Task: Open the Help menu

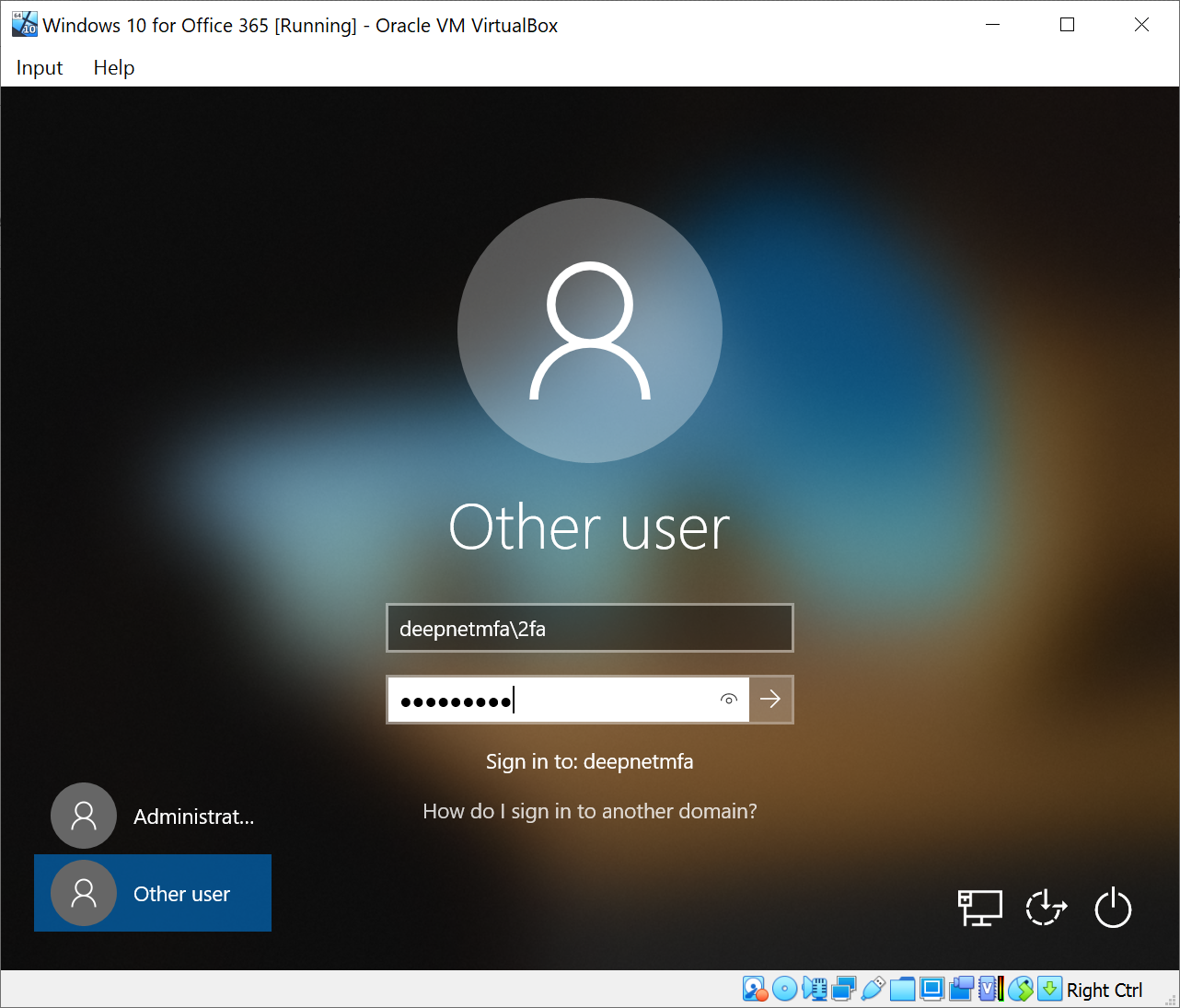Action: pos(114,68)
